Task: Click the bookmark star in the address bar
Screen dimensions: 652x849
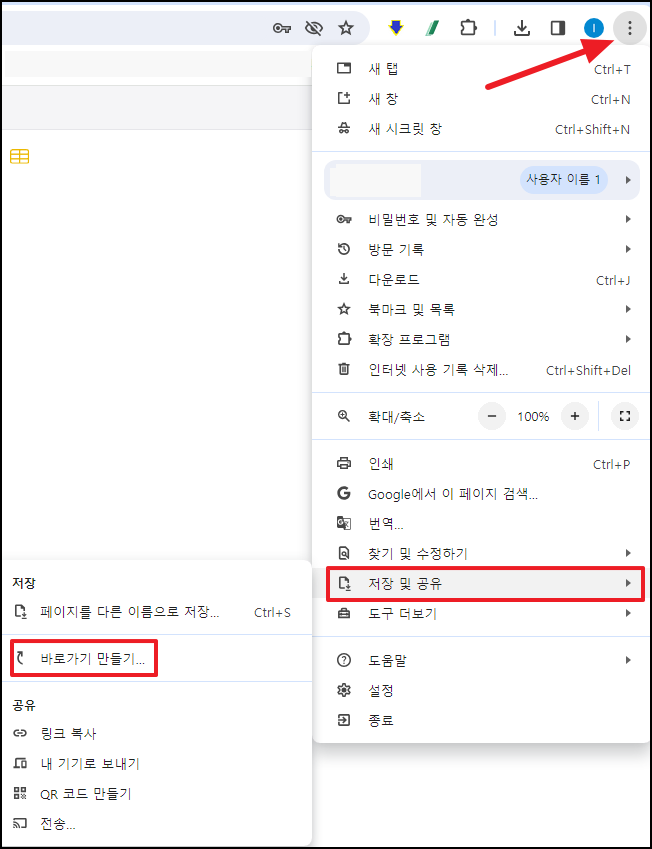Action: pos(345,28)
